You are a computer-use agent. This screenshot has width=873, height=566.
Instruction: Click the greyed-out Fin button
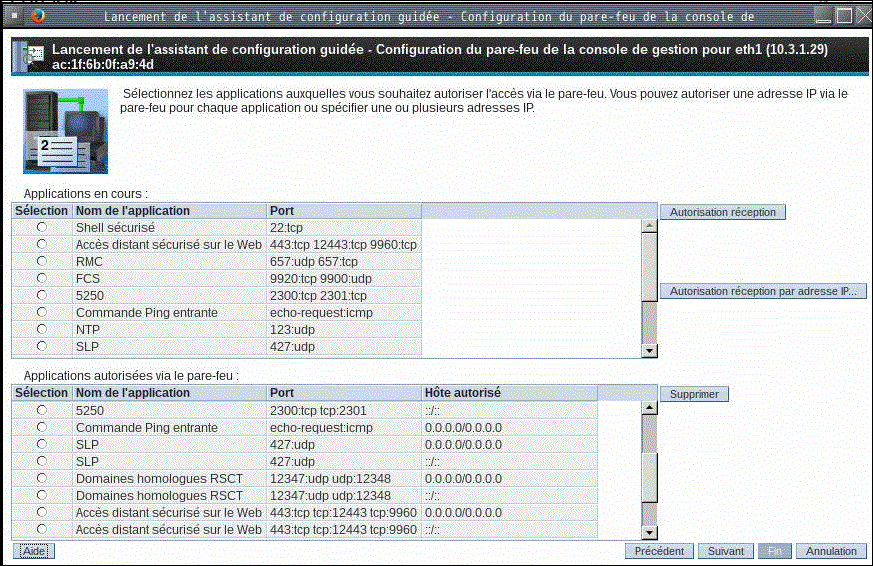774,551
